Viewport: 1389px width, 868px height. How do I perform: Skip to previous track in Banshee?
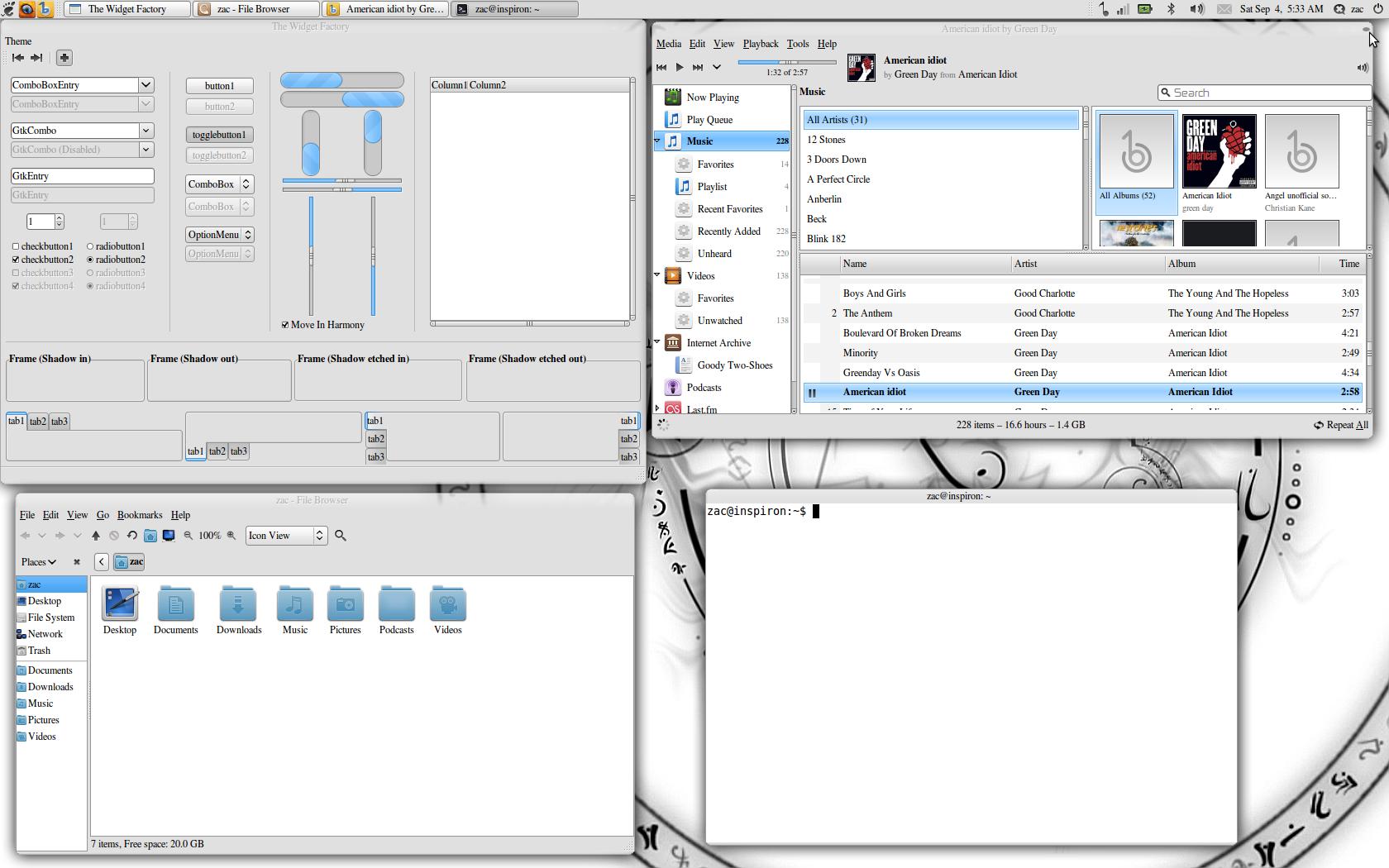click(x=661, y=67)
